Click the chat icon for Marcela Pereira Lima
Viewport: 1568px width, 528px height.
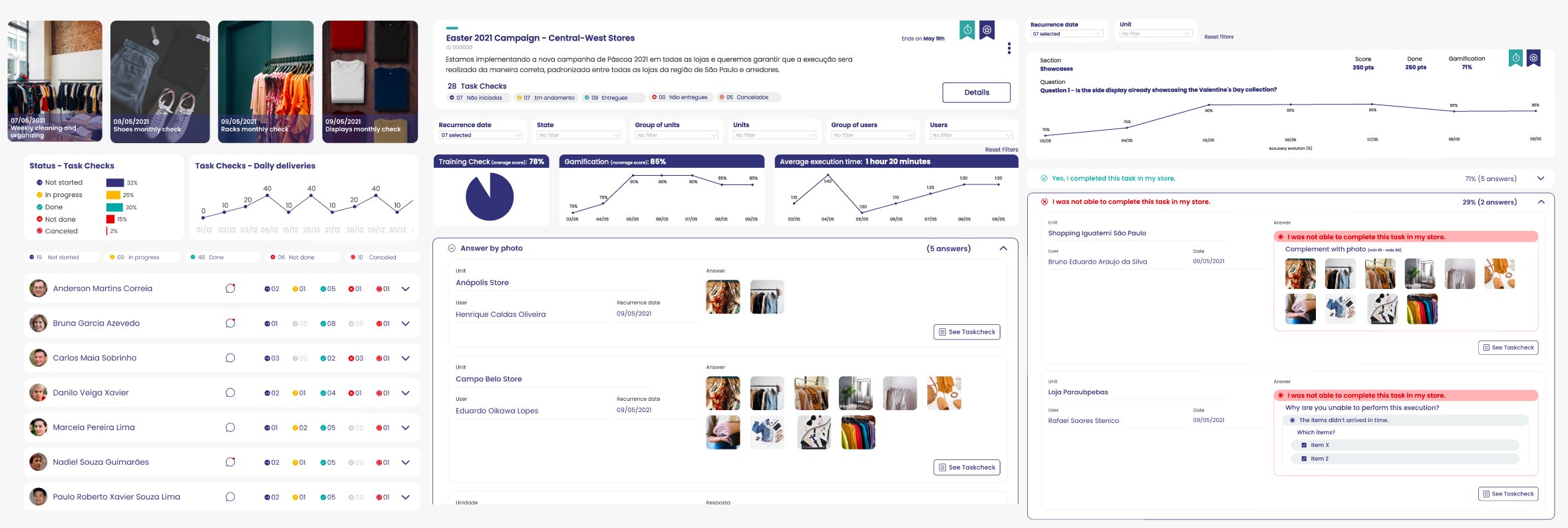[x=230, y=427]
